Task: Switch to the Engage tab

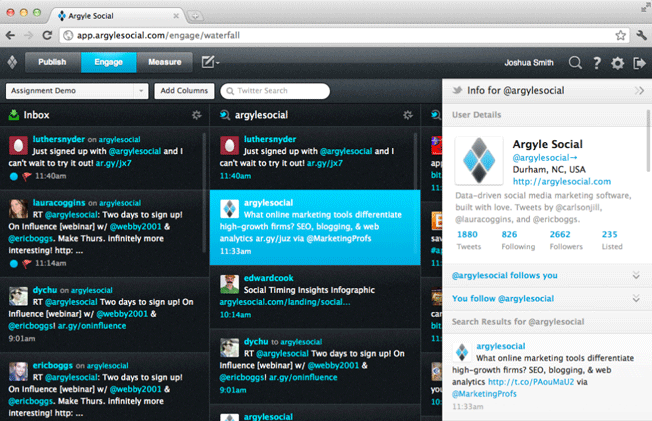Action: [108, 62]
